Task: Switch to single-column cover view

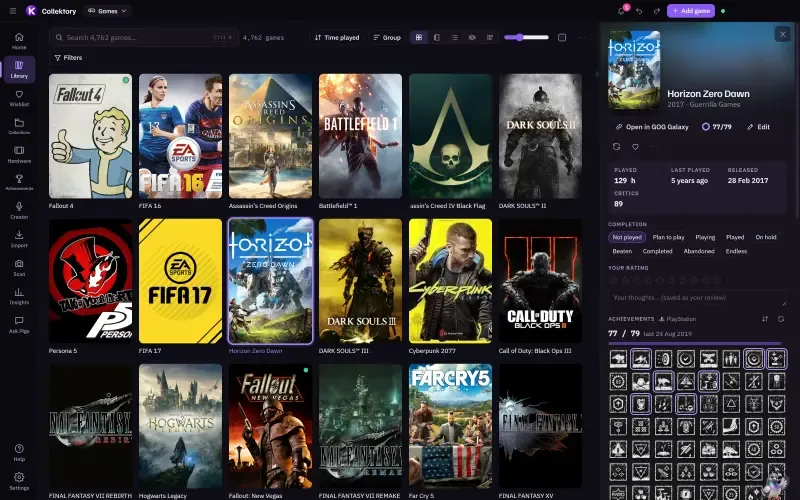Action: click(437, 37)
